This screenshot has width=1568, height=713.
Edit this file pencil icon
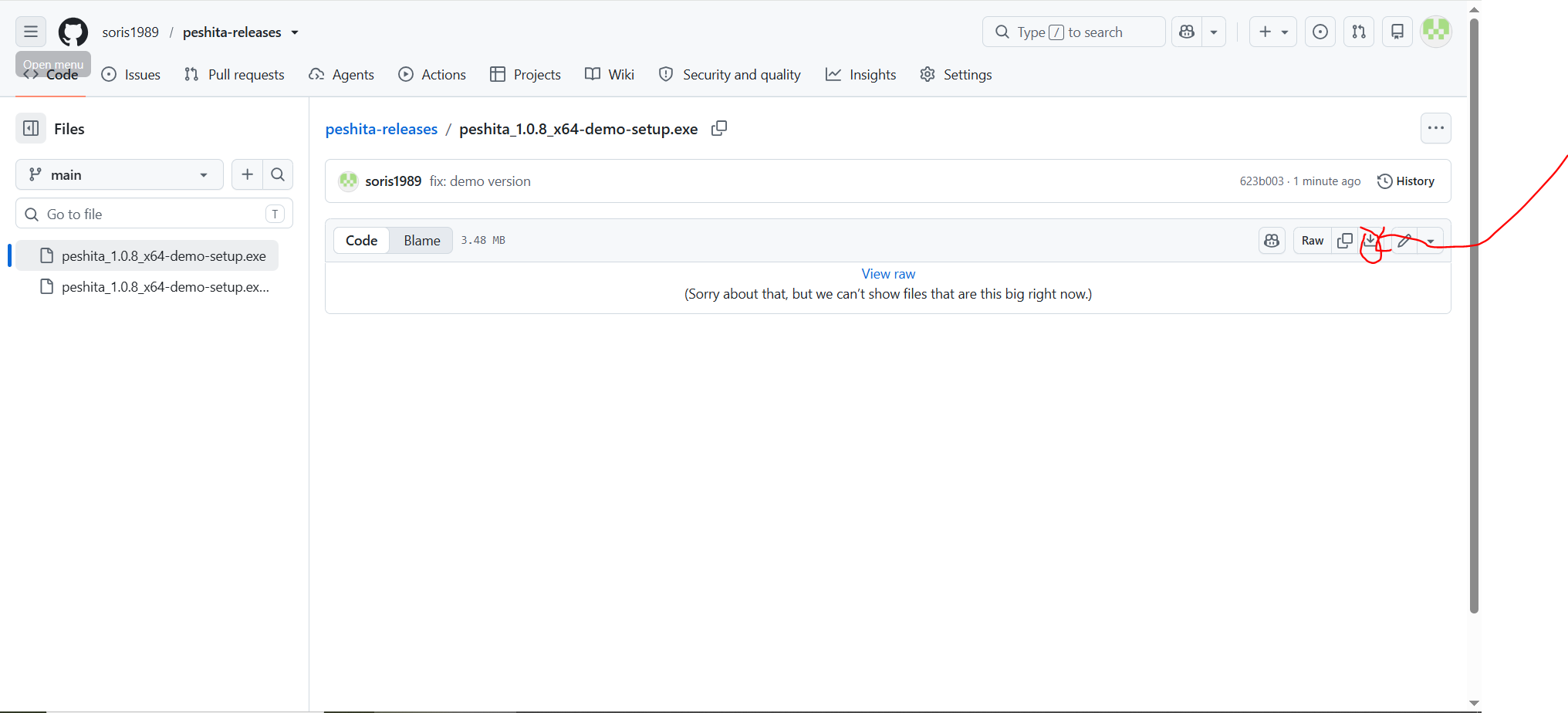pos(1404,241)
